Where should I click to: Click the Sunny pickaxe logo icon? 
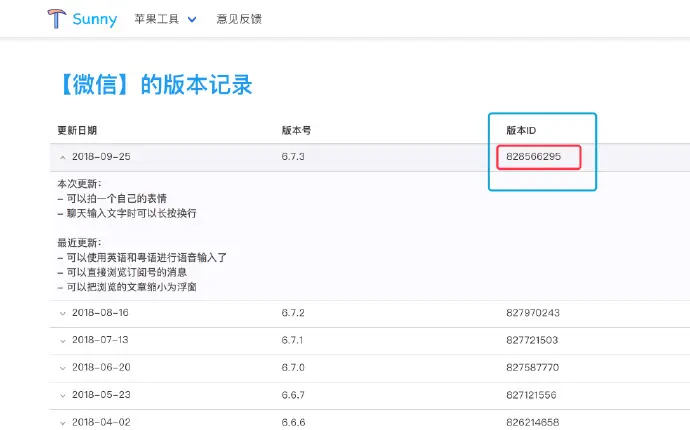tap(57, 18)
